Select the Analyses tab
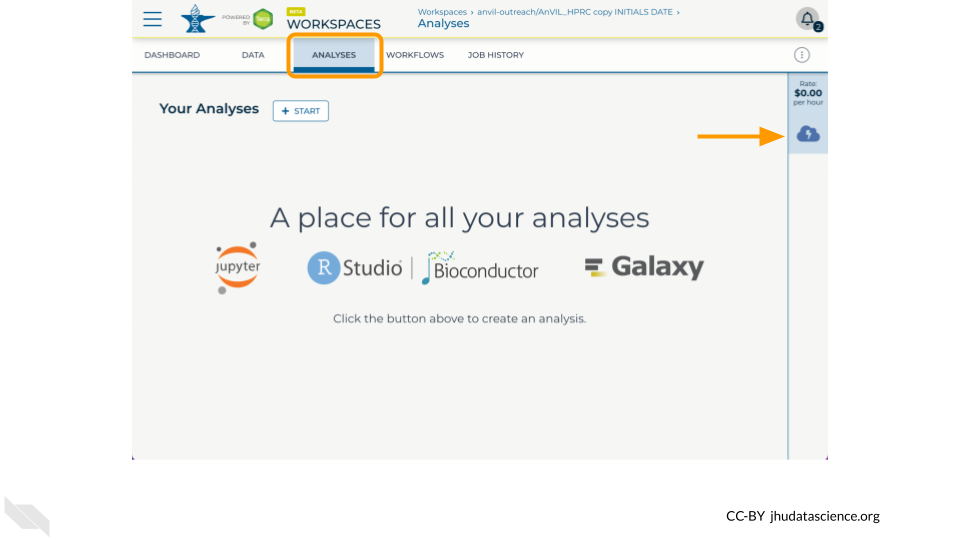 coord(334,55)
